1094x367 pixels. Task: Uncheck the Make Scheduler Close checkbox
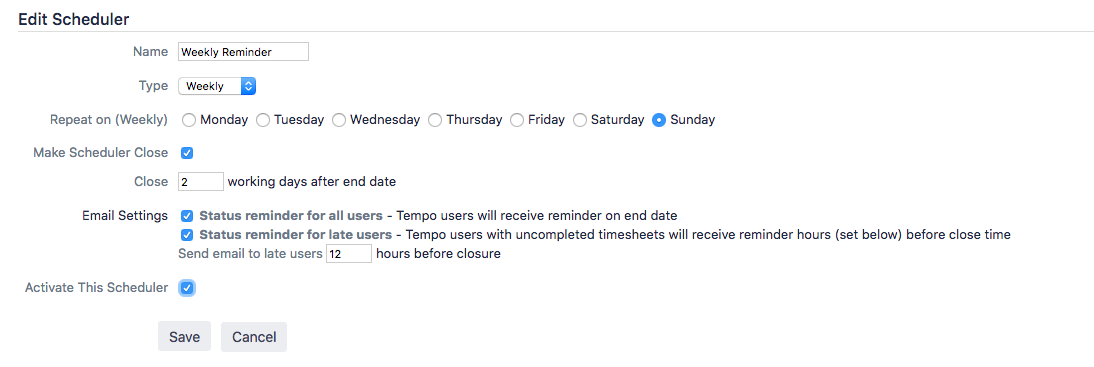(x=187, y=153)
